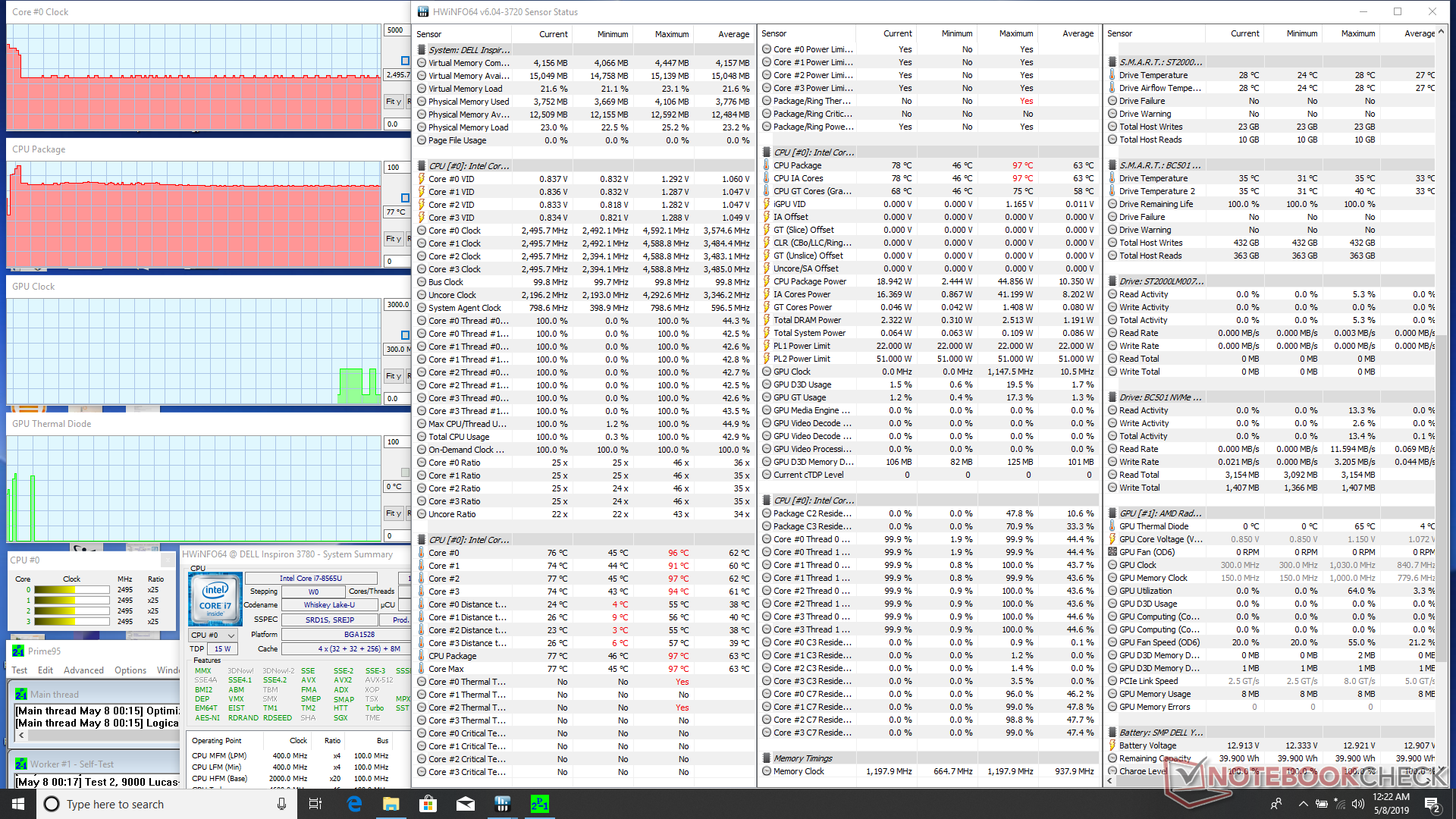Open the Advanced menu in Prime95
1456x819 pixels.
pos(83,670)
